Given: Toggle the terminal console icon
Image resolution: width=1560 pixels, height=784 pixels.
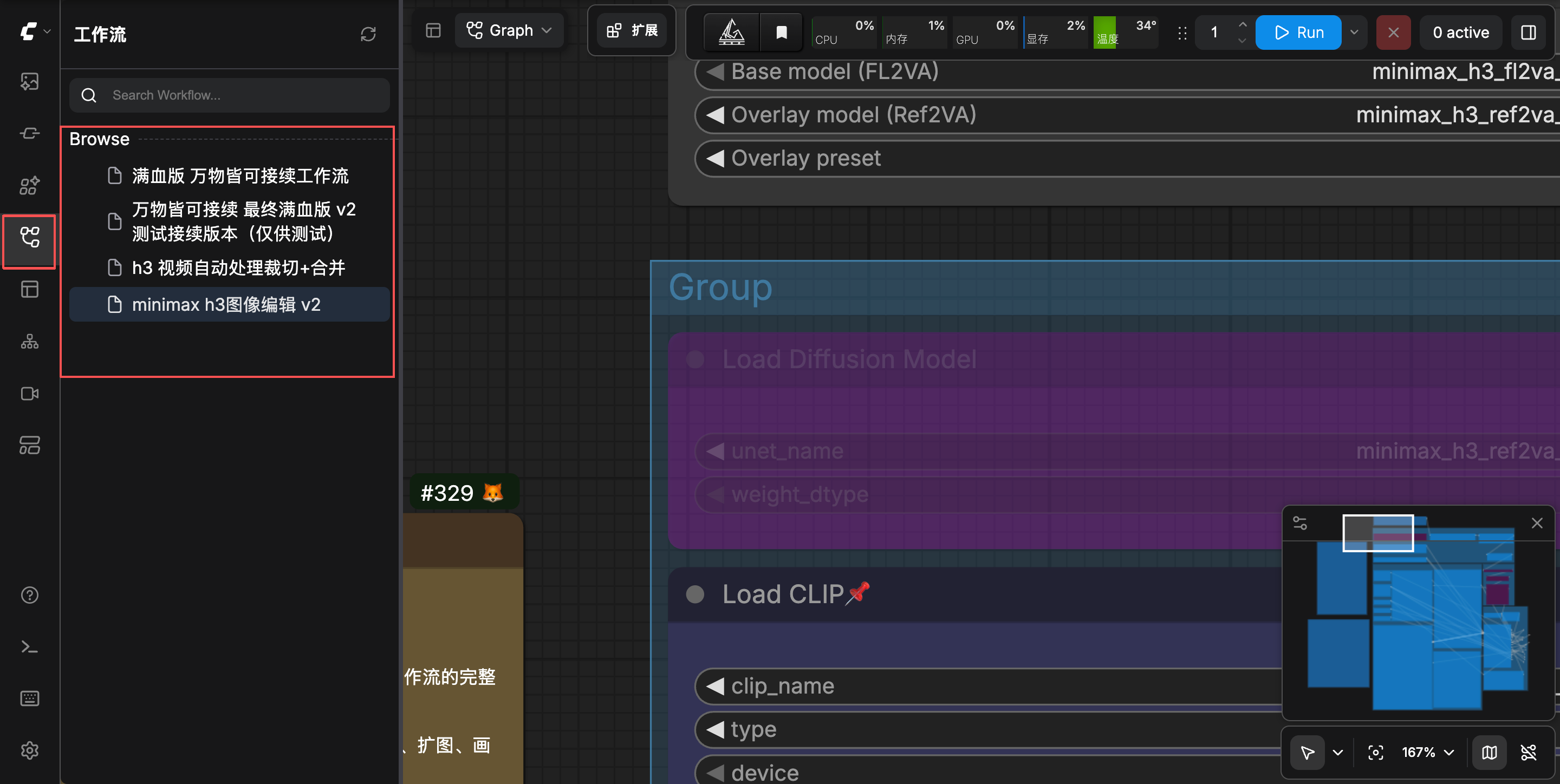Looking at the screenshot, I should 29,647.
